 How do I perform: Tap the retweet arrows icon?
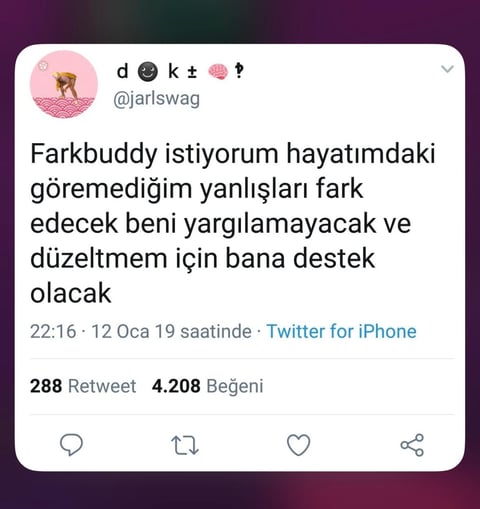(x=185, y=445)
